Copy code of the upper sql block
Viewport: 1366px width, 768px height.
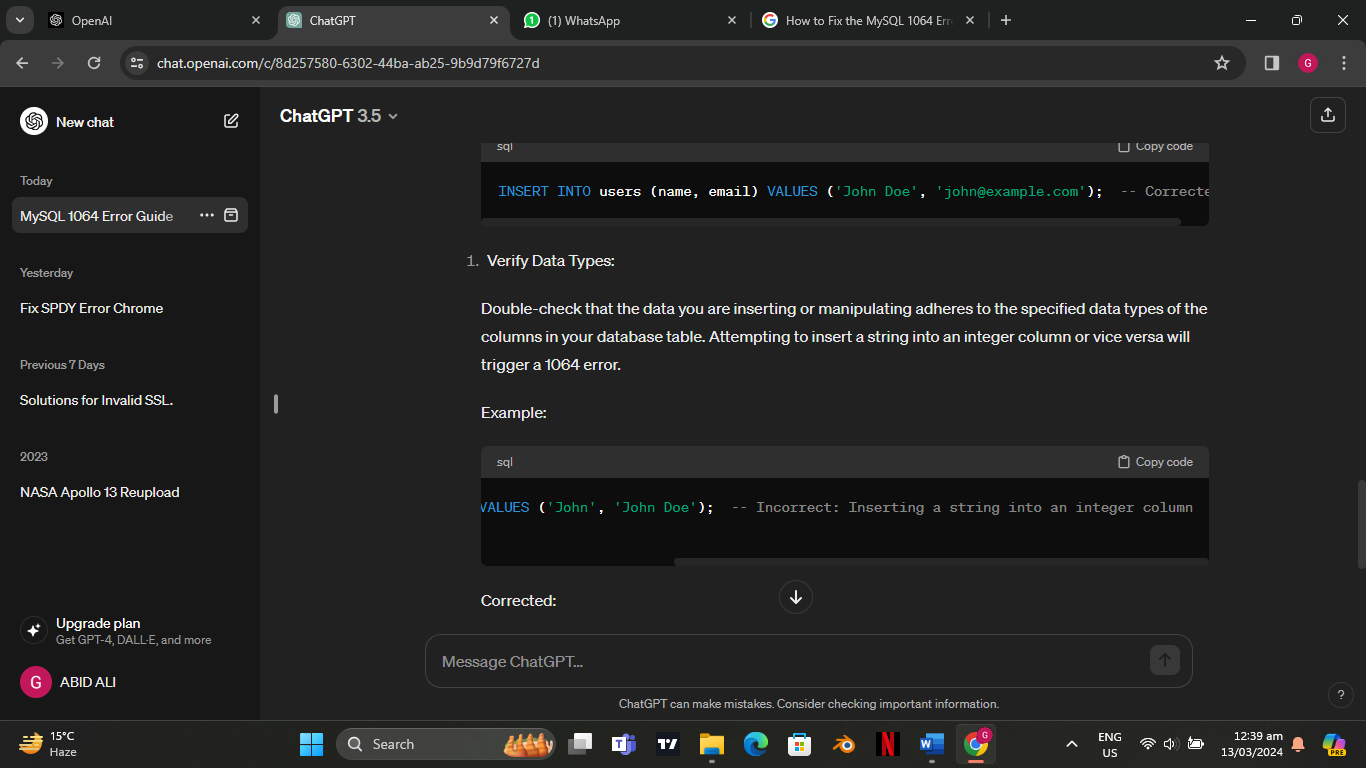point(1155,146)
